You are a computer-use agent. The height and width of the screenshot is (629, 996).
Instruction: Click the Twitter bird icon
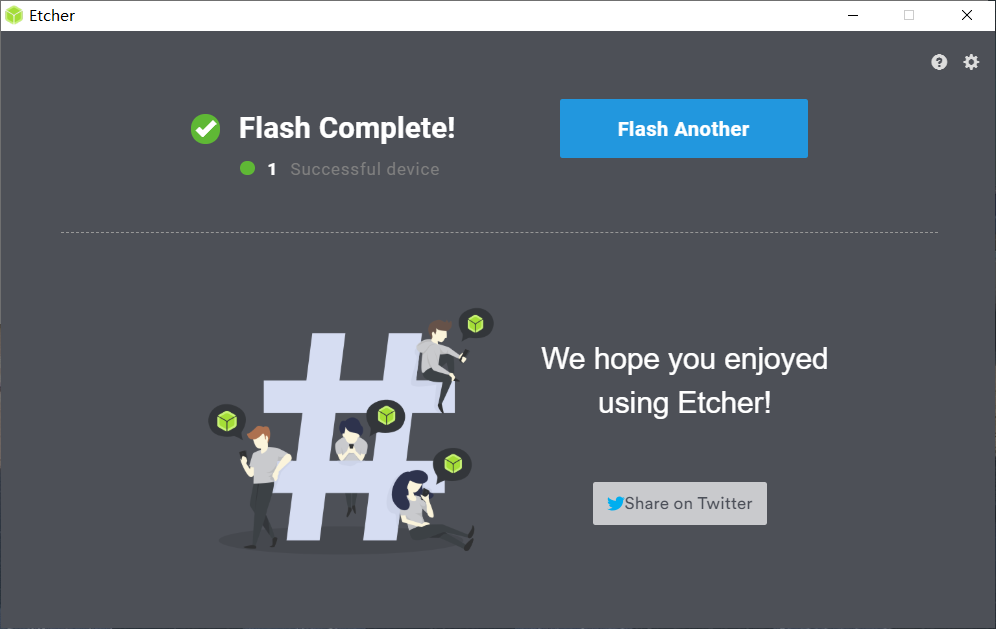point(615,503)
